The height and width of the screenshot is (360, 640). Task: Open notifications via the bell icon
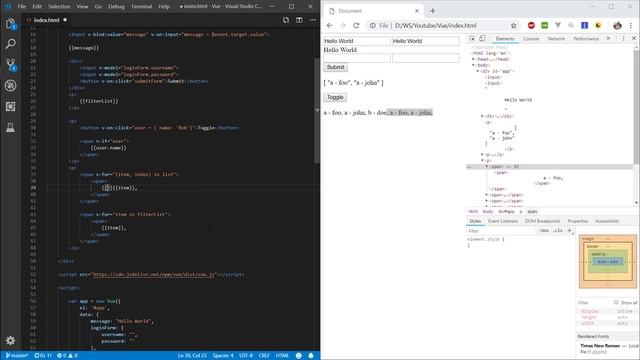311,356
